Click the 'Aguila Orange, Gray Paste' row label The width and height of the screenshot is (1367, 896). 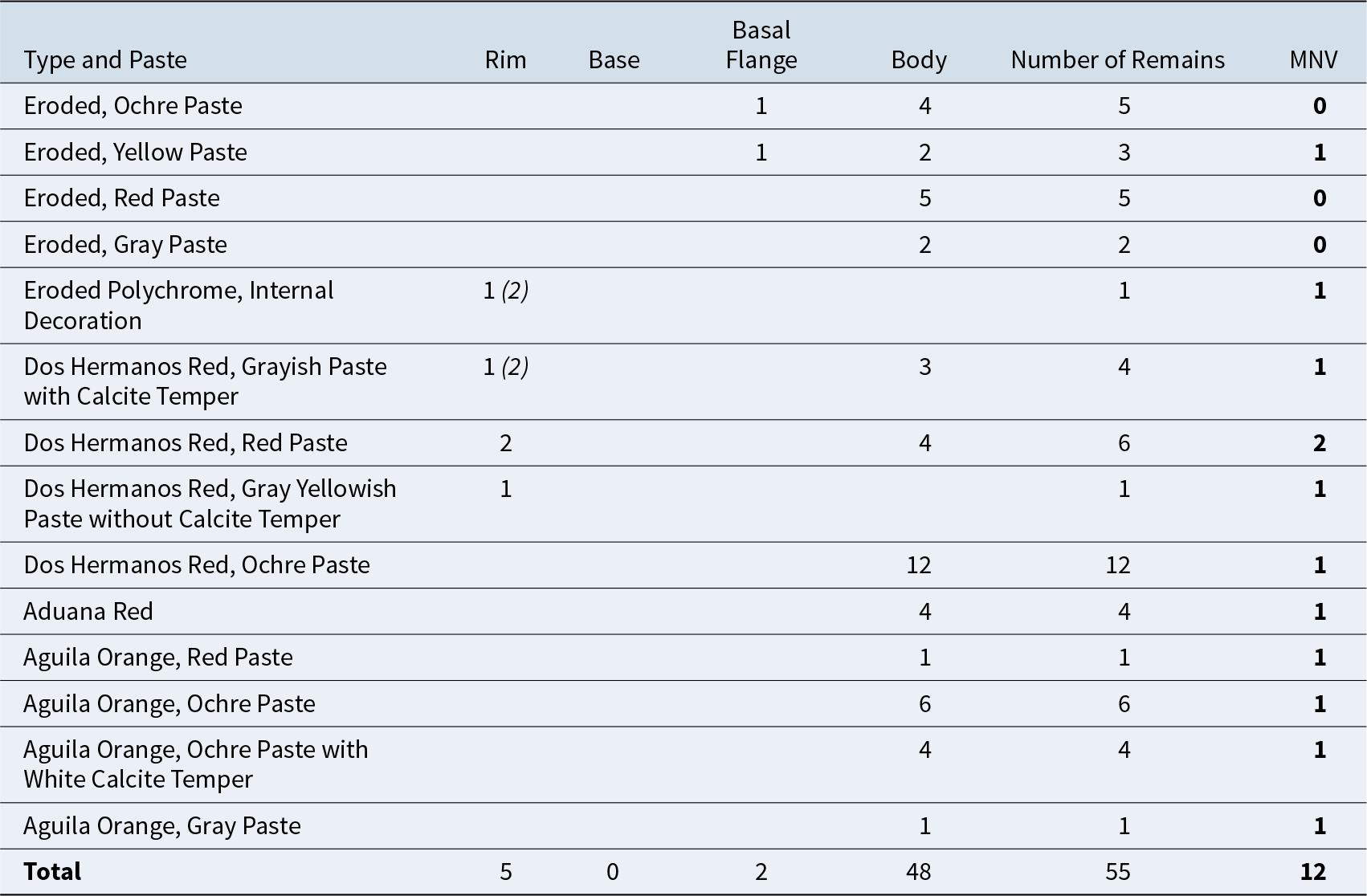(x=162, y=826)
